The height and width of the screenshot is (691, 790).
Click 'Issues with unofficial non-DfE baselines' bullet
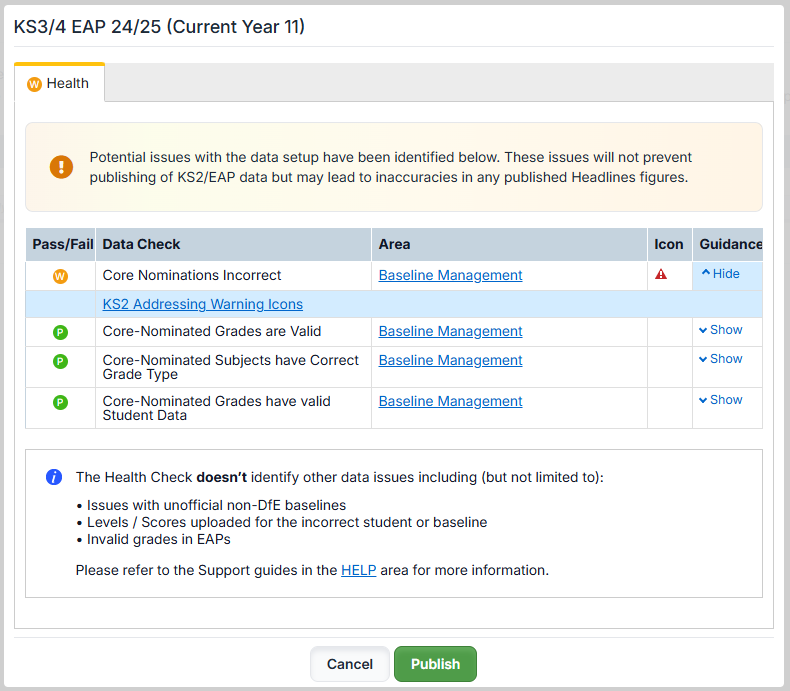tap(217, 505)
